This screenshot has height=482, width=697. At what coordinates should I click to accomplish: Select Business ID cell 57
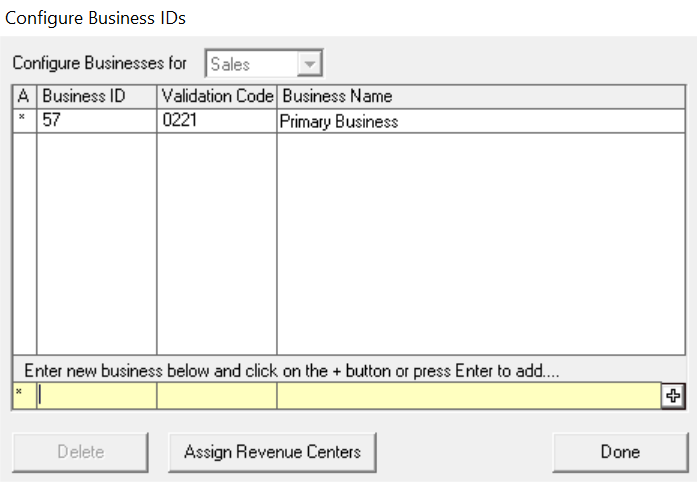coord(97,121)
